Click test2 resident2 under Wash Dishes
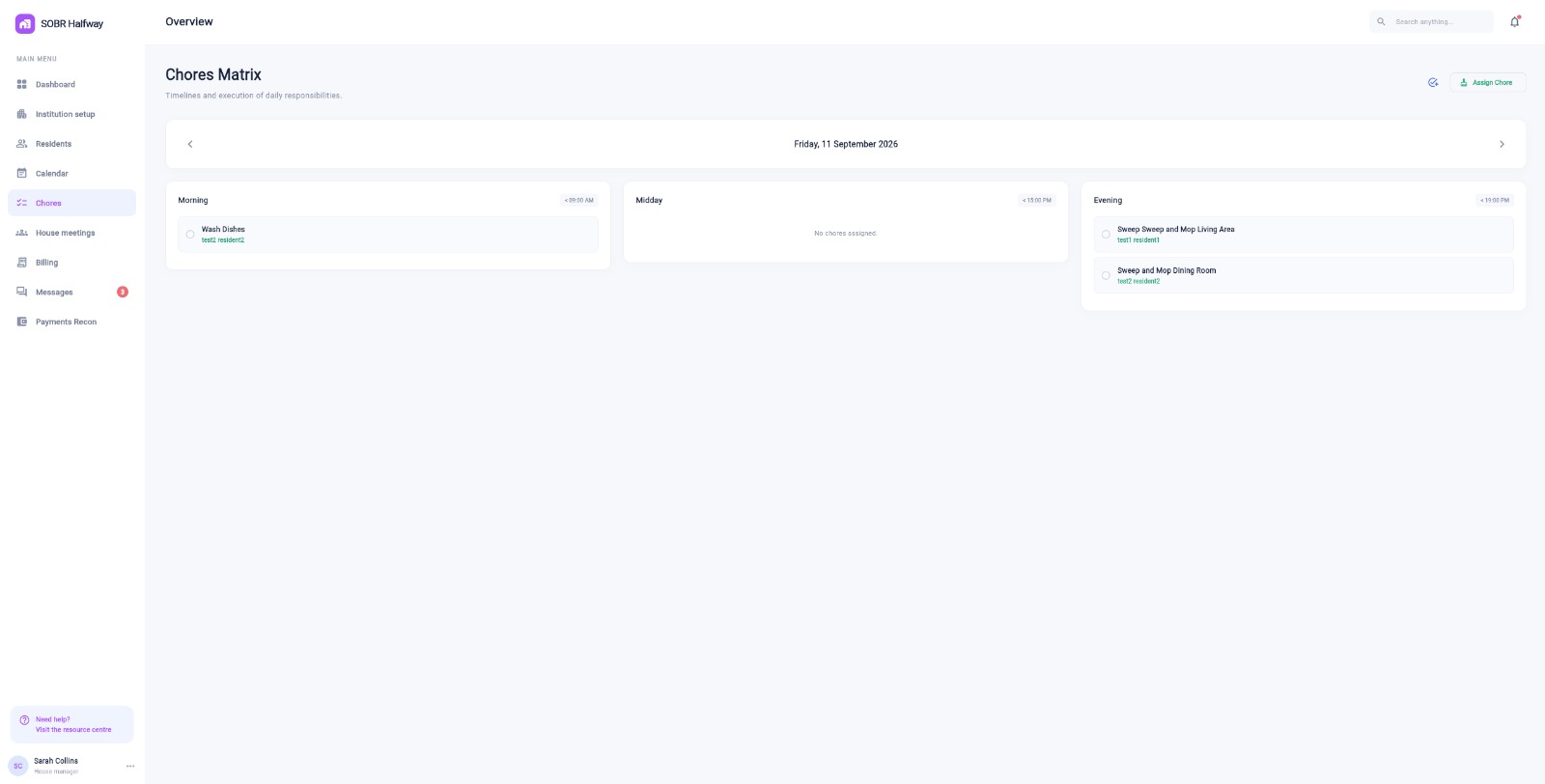 (223, 240)
